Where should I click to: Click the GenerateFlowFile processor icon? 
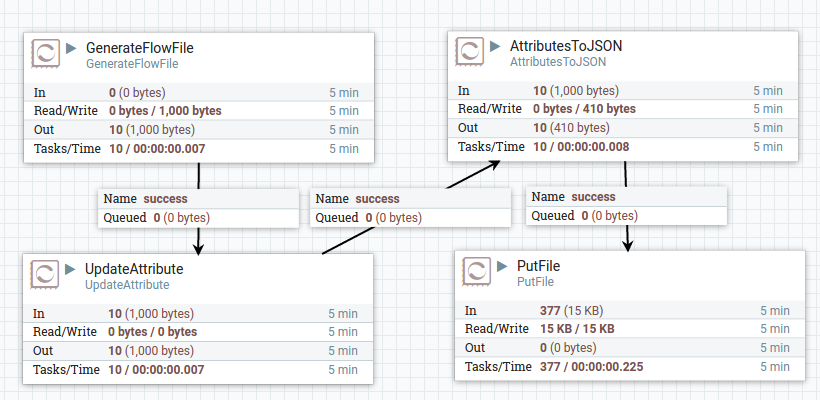click(x=45, y=53)
